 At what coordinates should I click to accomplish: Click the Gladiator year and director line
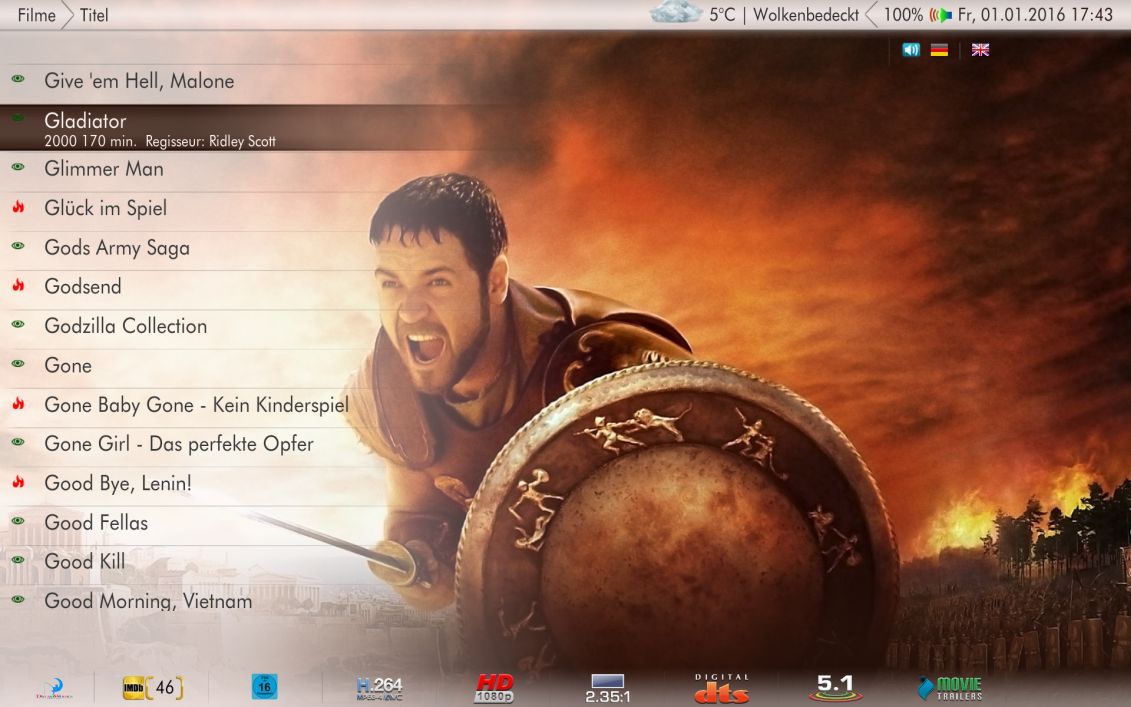click(x=160, y=141)
